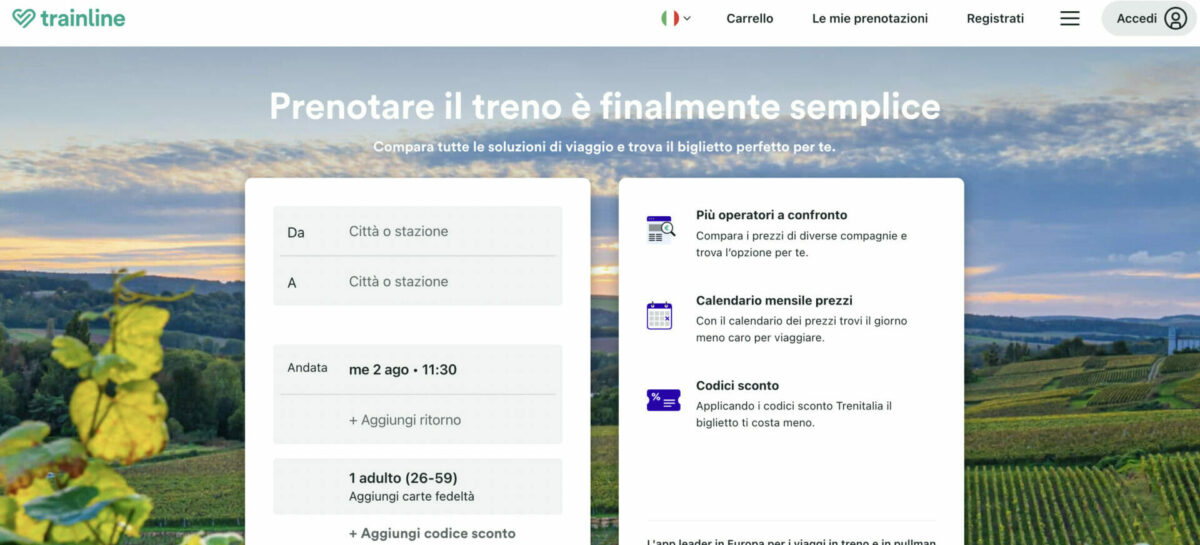Open the hamburger menu icon
The height and width of the screenshot is (545, 1200).
tap(1069, 18)
